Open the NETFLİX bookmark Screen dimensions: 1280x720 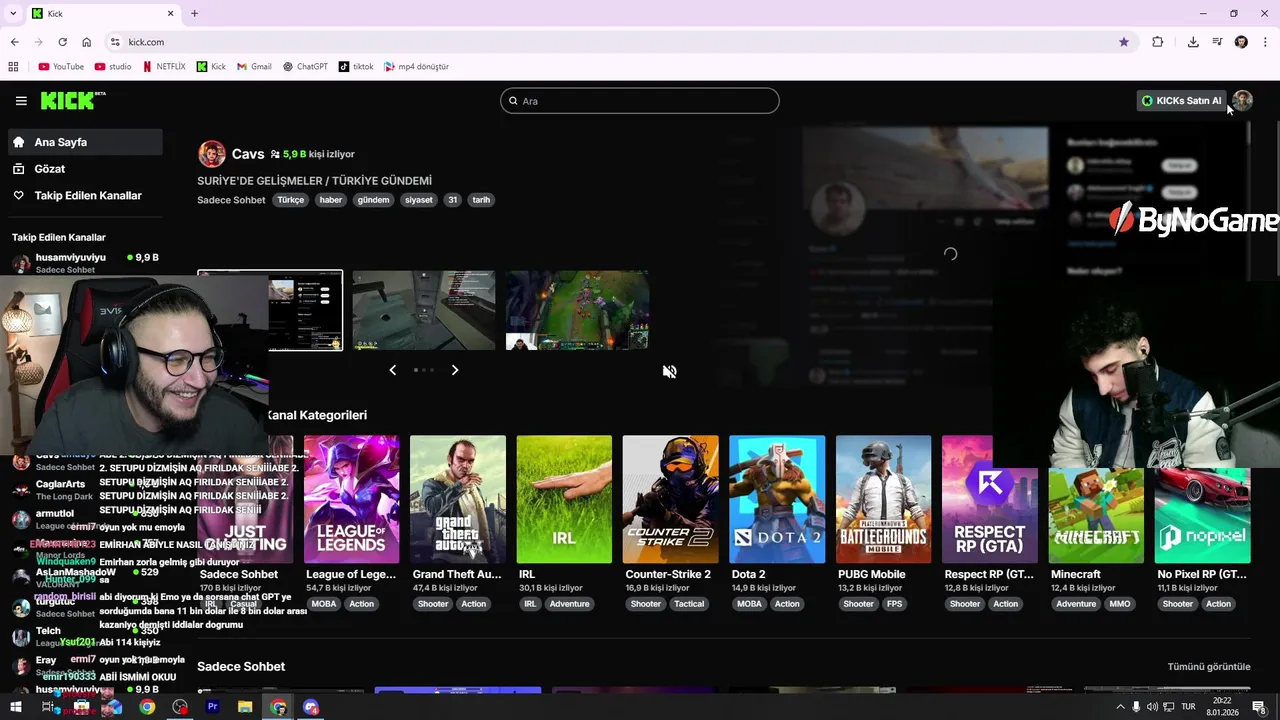(164, 67)
